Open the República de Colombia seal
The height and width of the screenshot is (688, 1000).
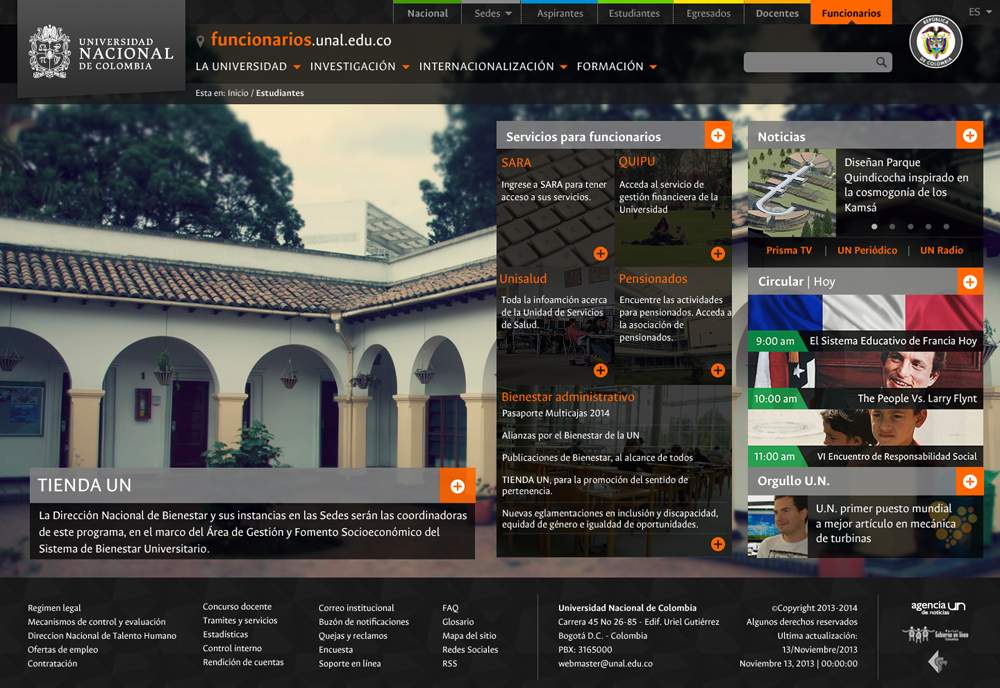(936, 44)
